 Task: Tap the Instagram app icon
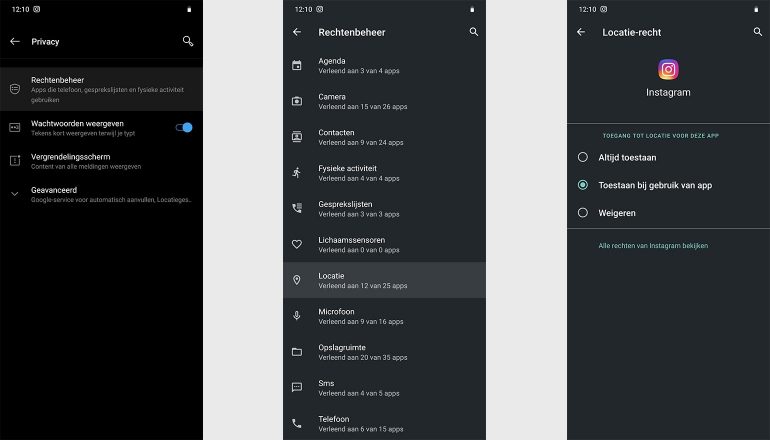click(668, 70)
